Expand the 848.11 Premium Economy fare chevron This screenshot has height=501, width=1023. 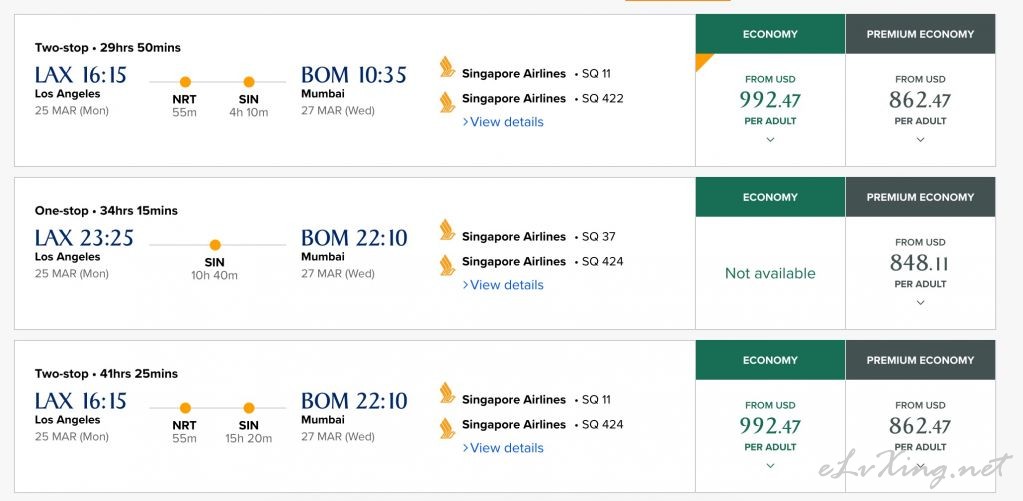point(921,303)
